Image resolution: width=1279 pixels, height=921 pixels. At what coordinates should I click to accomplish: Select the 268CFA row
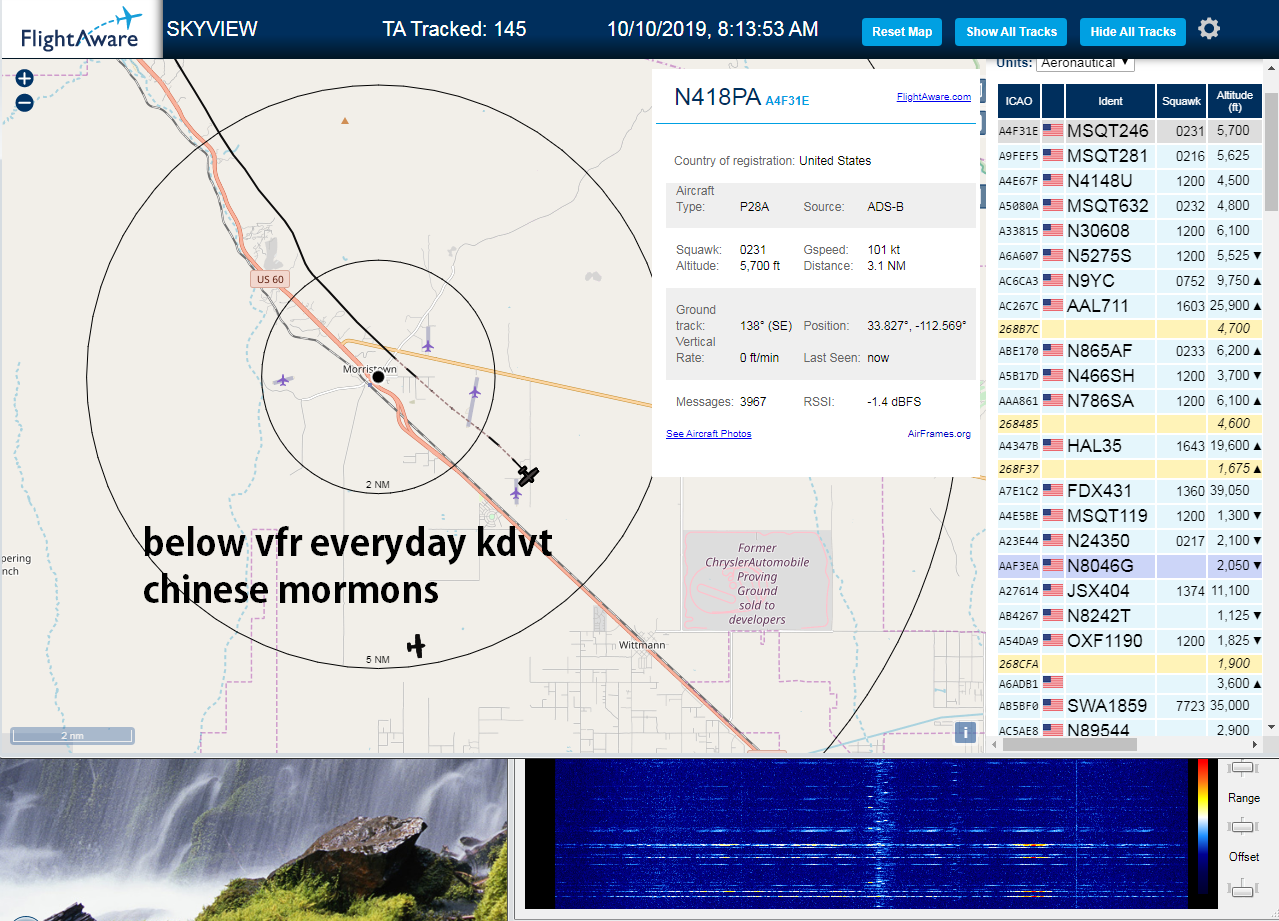pos(1130,663)
